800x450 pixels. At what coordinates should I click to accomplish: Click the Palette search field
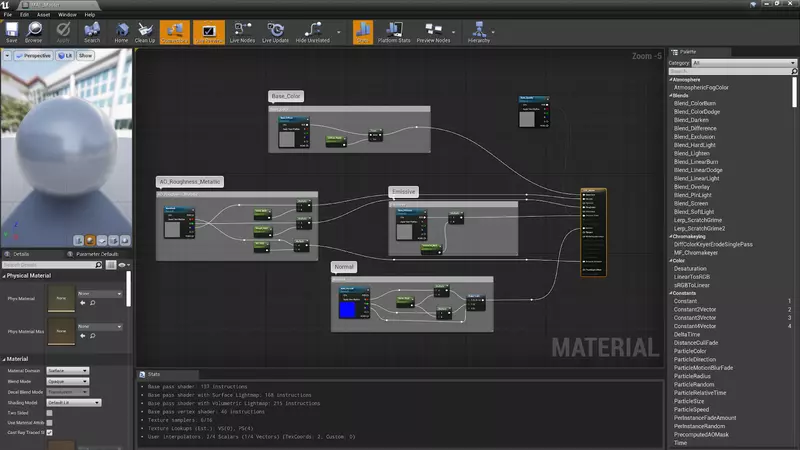[x=733, y=71]
